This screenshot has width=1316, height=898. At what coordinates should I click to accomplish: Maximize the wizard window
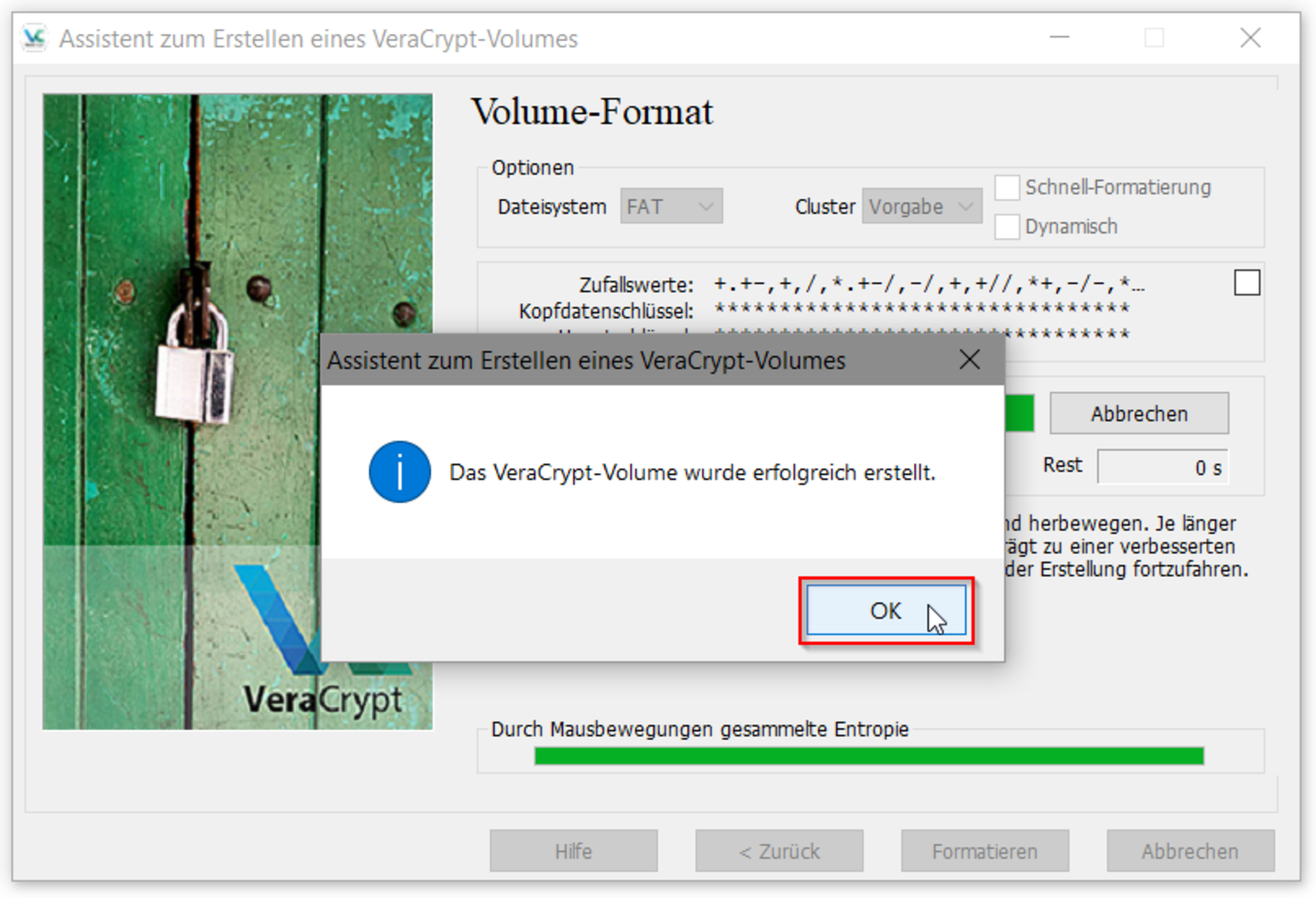click(x=1154, y=37)
